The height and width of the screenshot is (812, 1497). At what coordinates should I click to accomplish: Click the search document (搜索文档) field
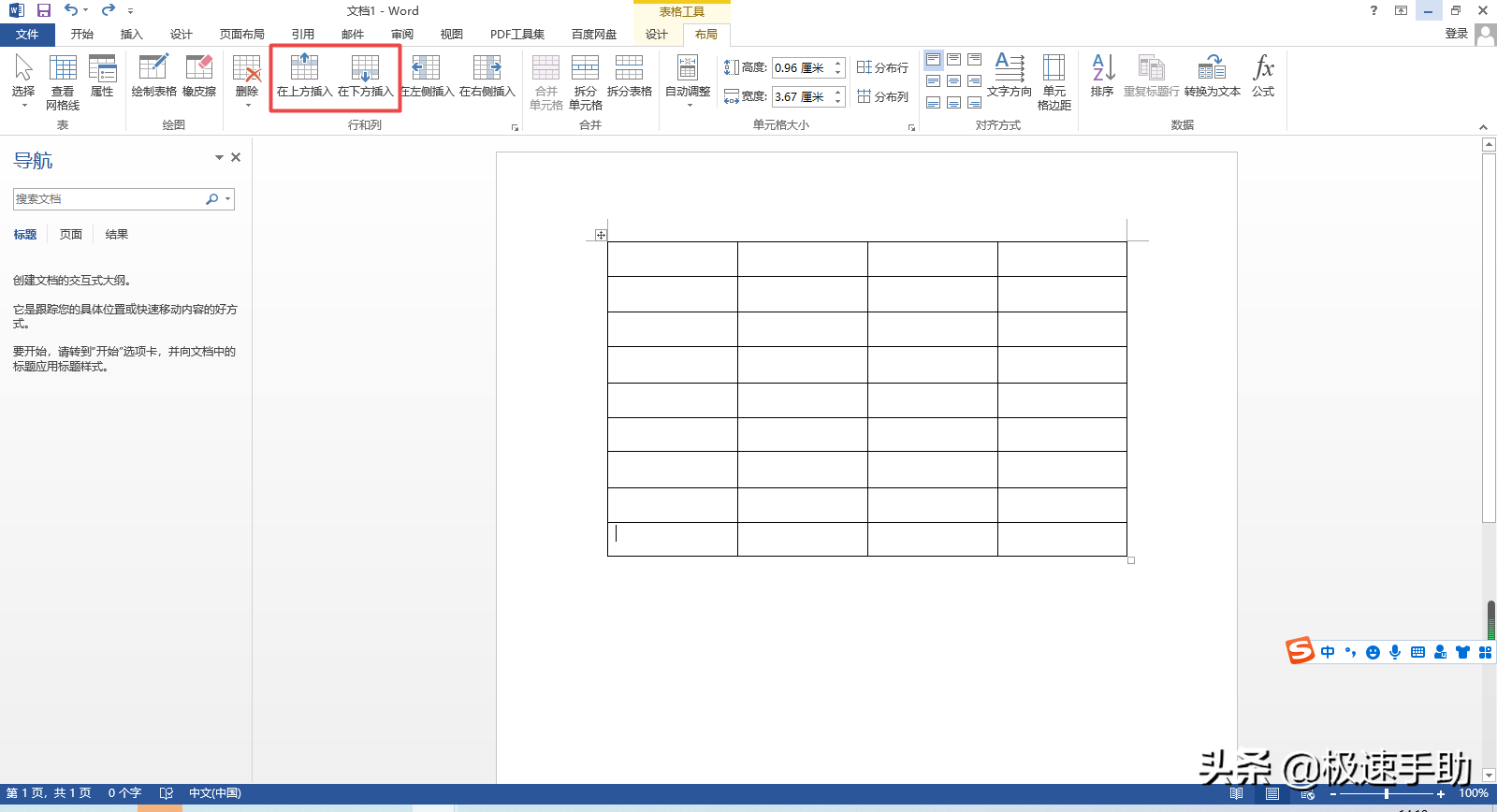click(108, 199)
